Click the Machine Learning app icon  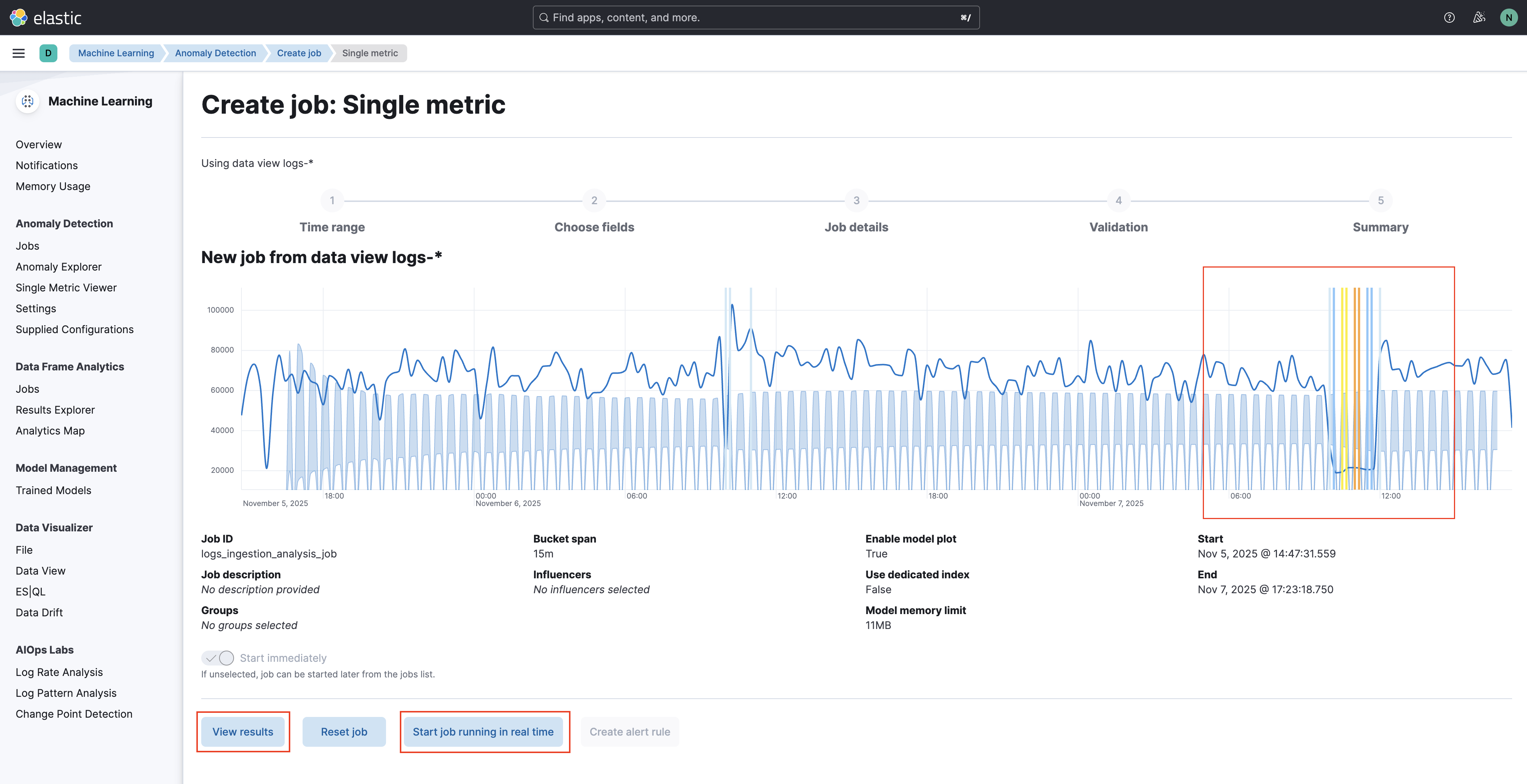(x=27, y=101)
